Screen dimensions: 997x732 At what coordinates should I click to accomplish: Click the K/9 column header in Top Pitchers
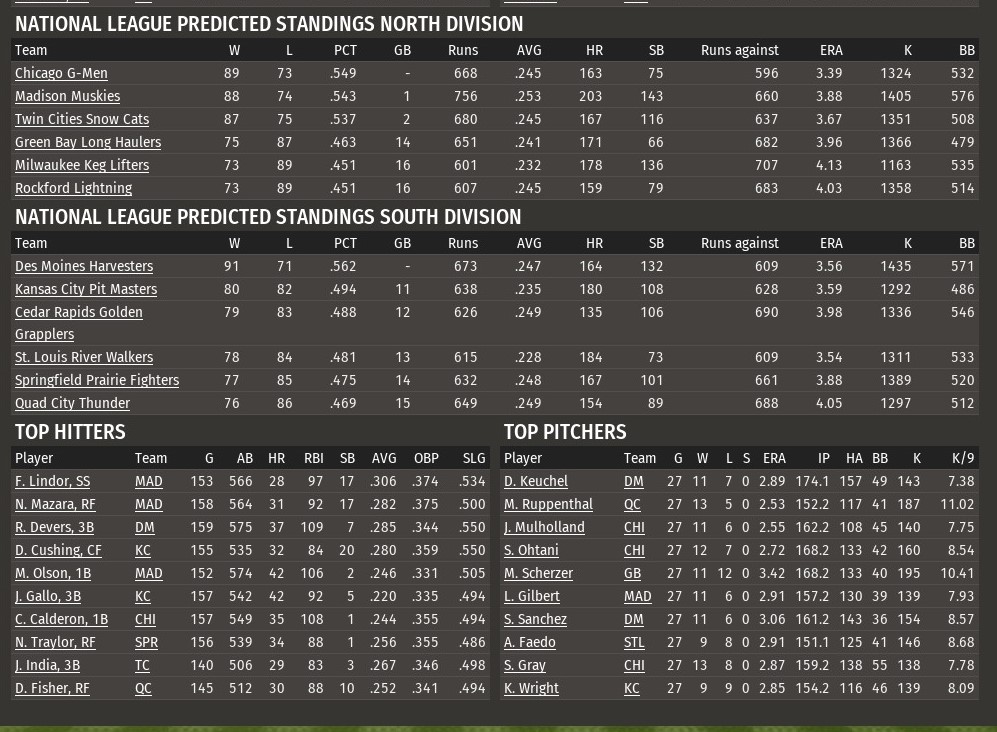[x=962, y=458]
